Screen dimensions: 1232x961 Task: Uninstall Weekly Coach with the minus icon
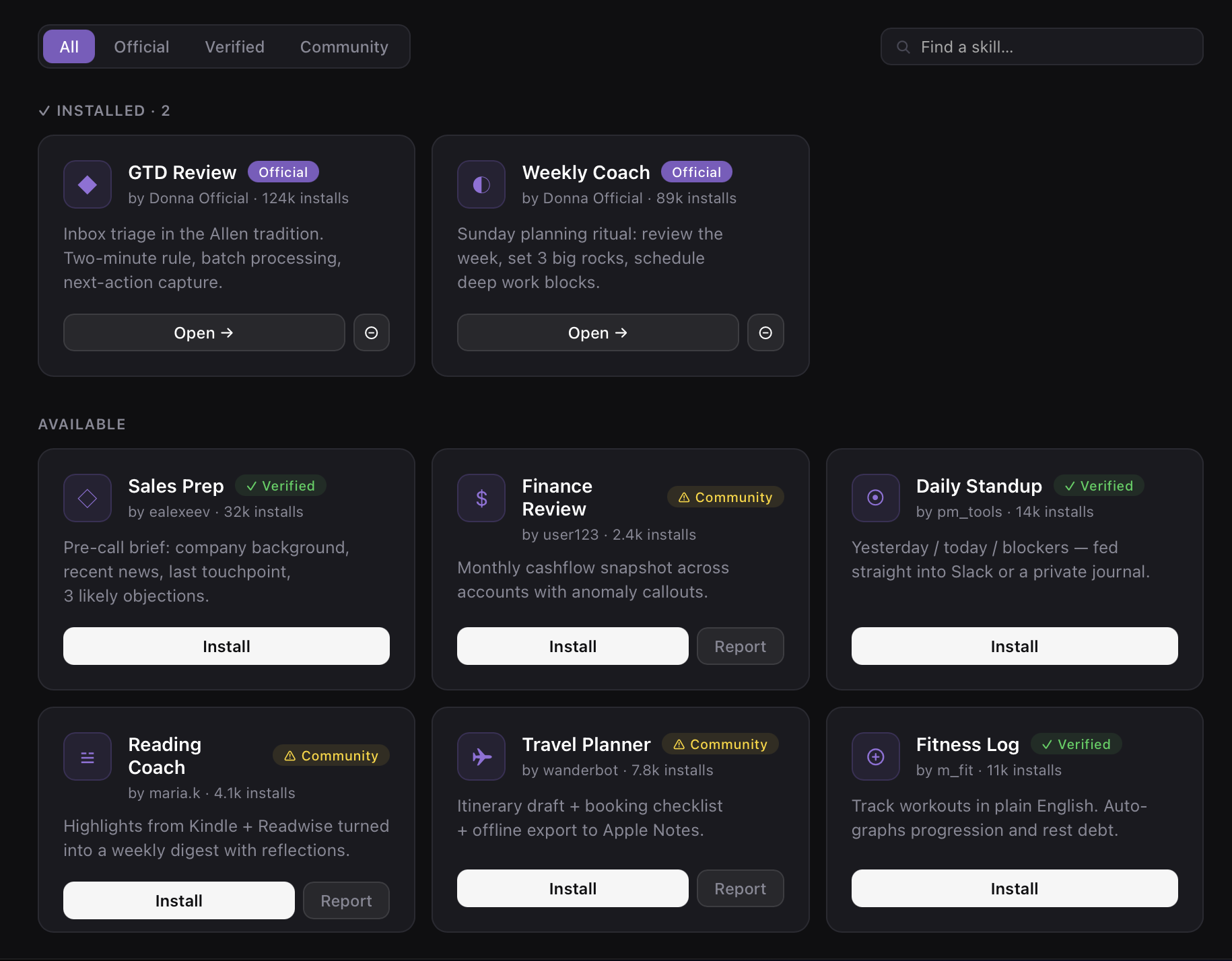(765, 332)
